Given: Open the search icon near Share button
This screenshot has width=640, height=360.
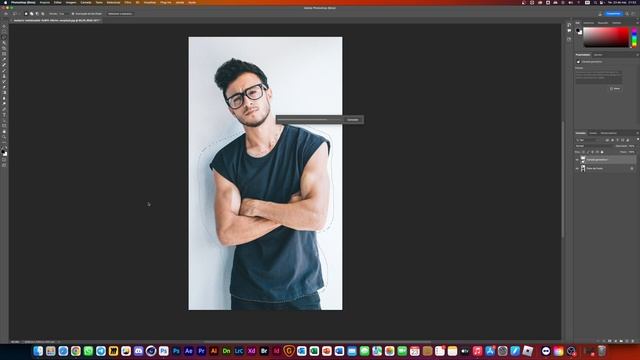Looking at the screenshot, I should click(x=627, y=14).
